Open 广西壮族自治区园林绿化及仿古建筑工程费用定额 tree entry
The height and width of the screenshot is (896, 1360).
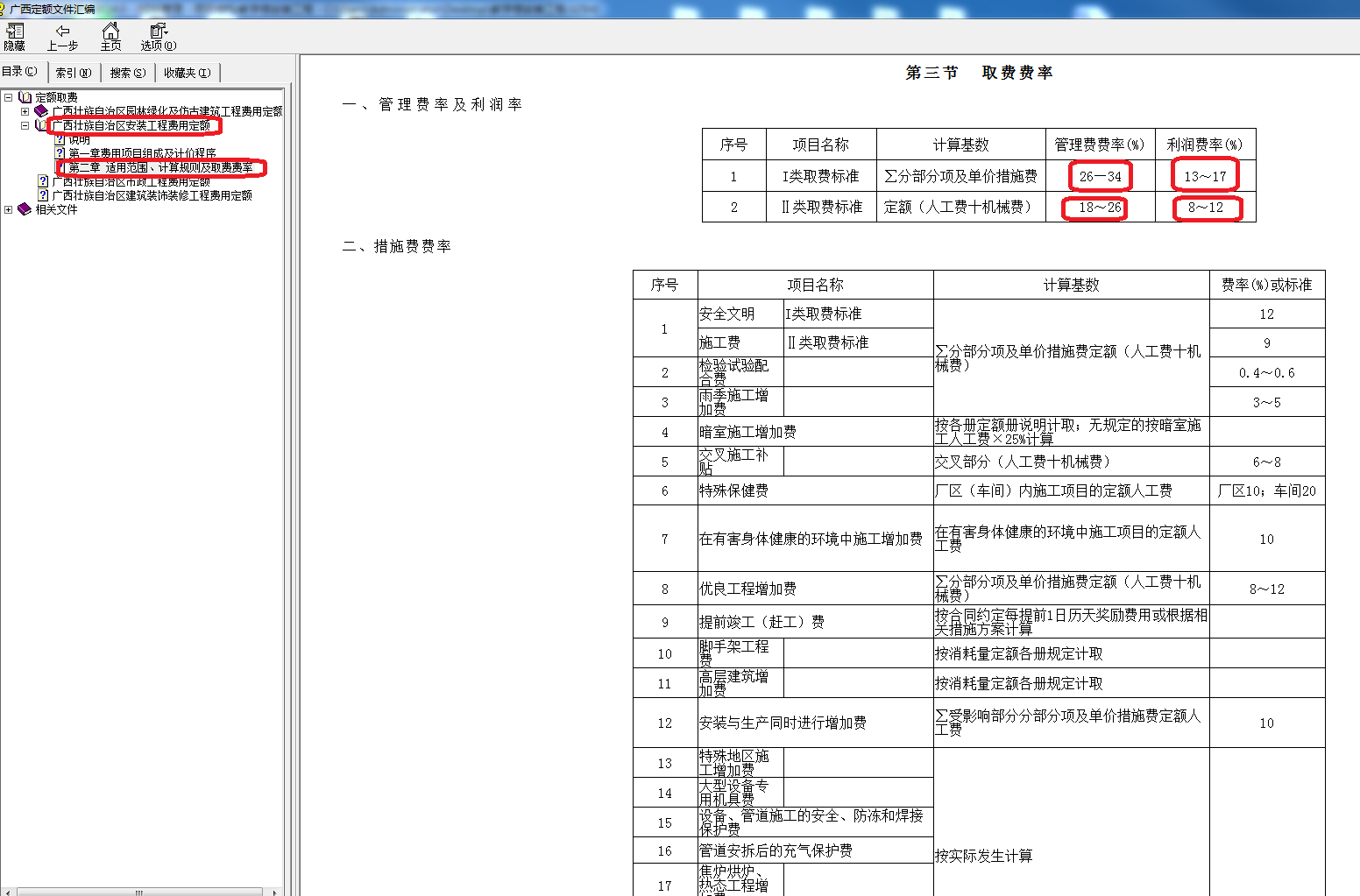(x=167, y=111)
